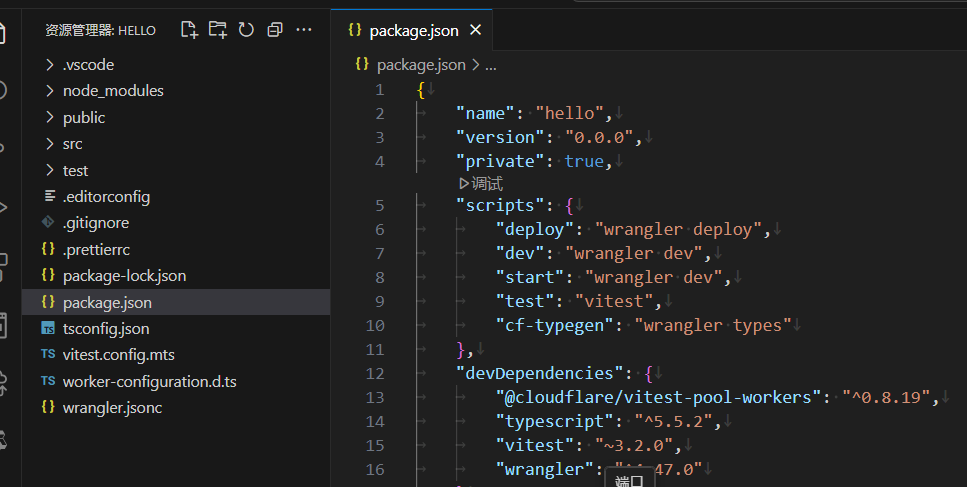Image resolution: width=967 pixels, height=487 pixels.
Task: Expand the test folder
Action: (x=75, y=170)
